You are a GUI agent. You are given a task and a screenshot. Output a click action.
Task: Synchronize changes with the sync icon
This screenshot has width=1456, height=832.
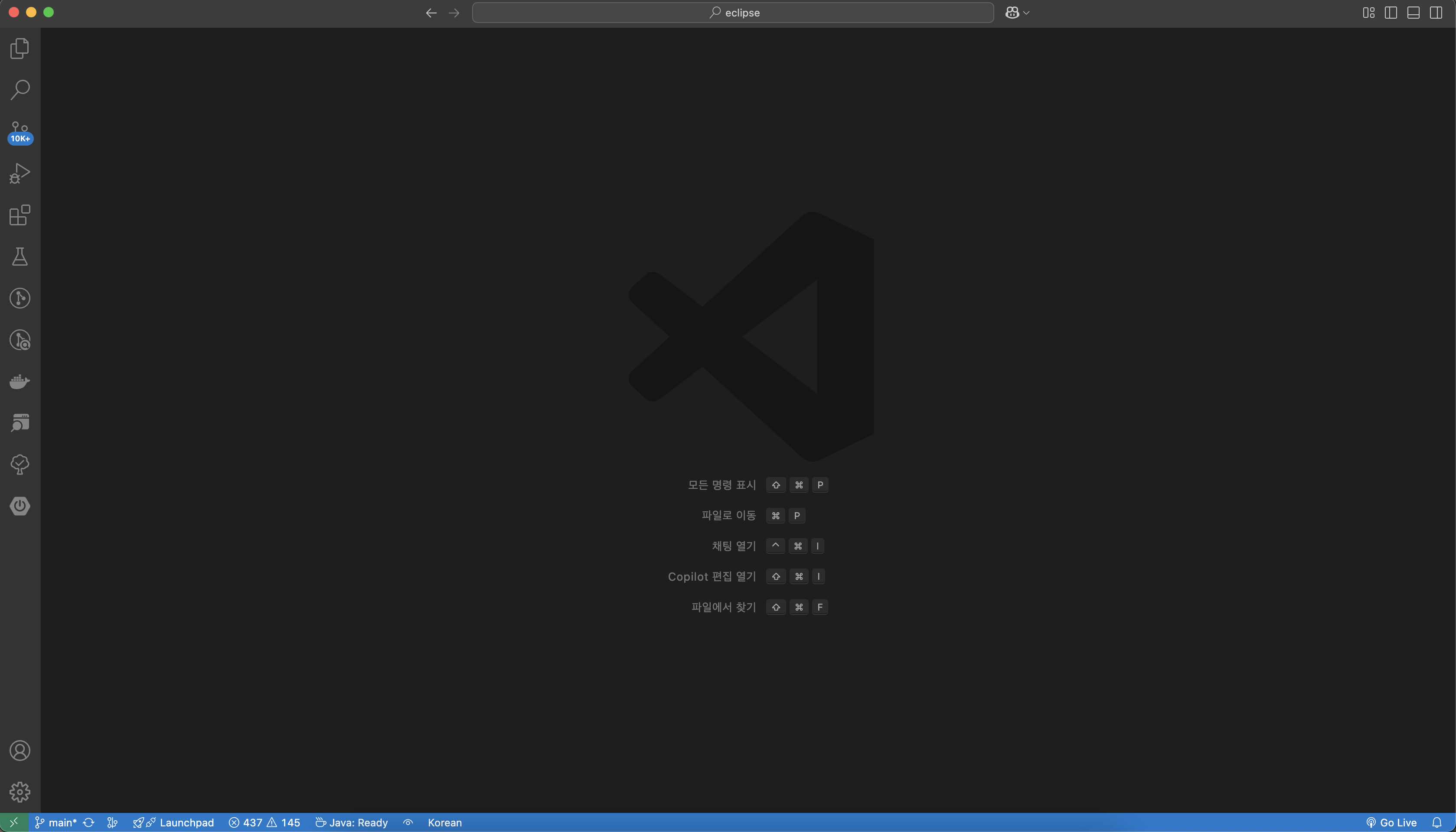coord(88,822)
